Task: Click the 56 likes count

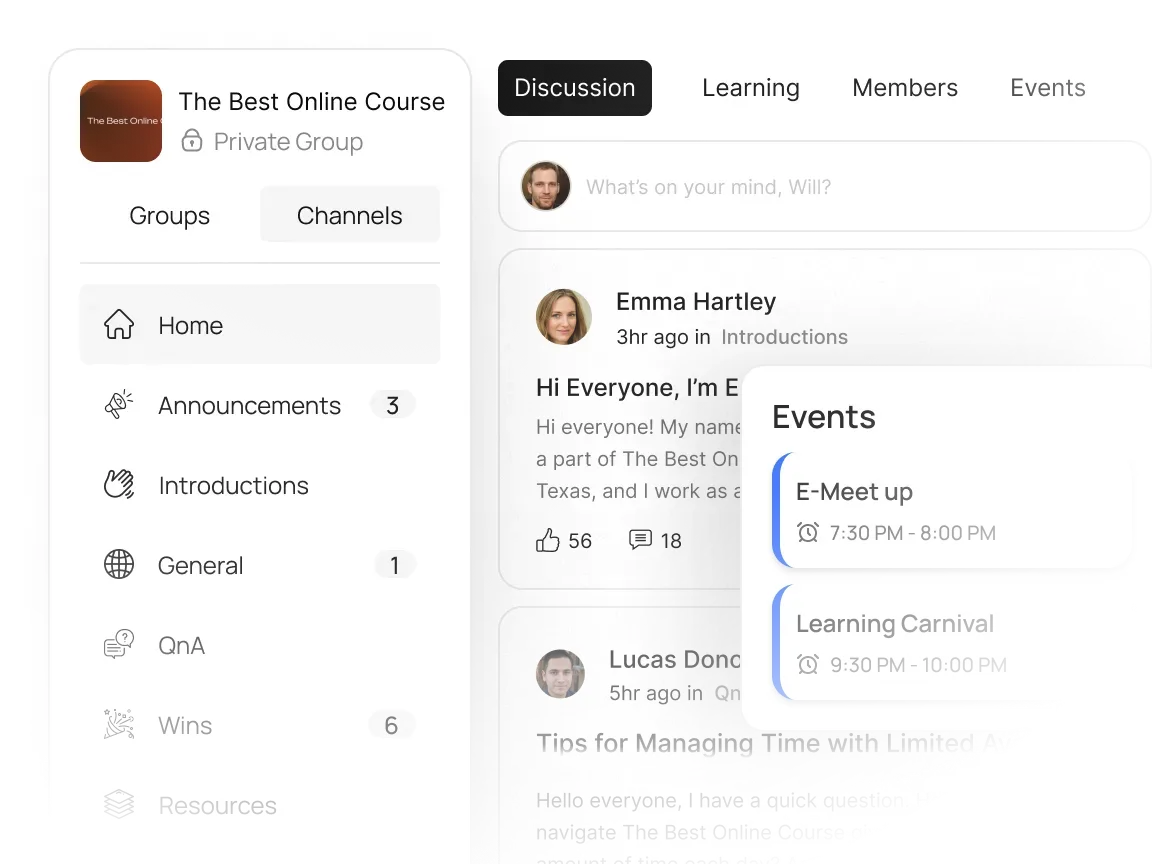Action: pos(580,541)
